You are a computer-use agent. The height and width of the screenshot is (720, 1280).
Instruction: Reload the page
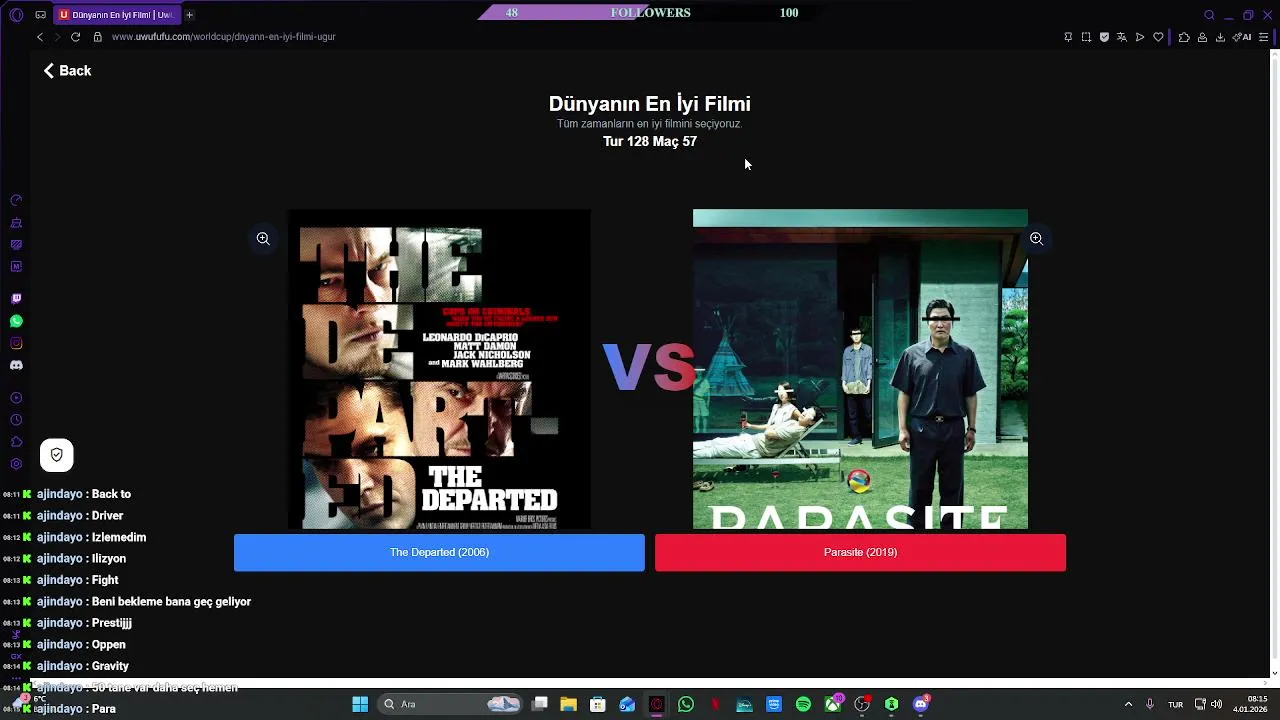(x=75, y=37)
